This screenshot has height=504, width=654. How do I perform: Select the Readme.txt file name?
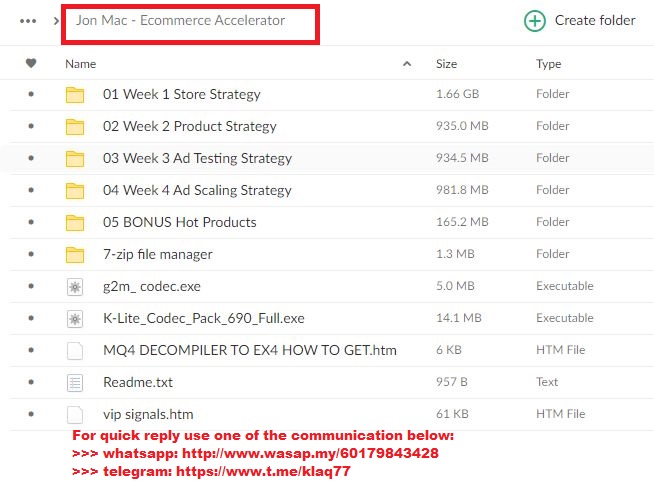[x=138, y=382]
